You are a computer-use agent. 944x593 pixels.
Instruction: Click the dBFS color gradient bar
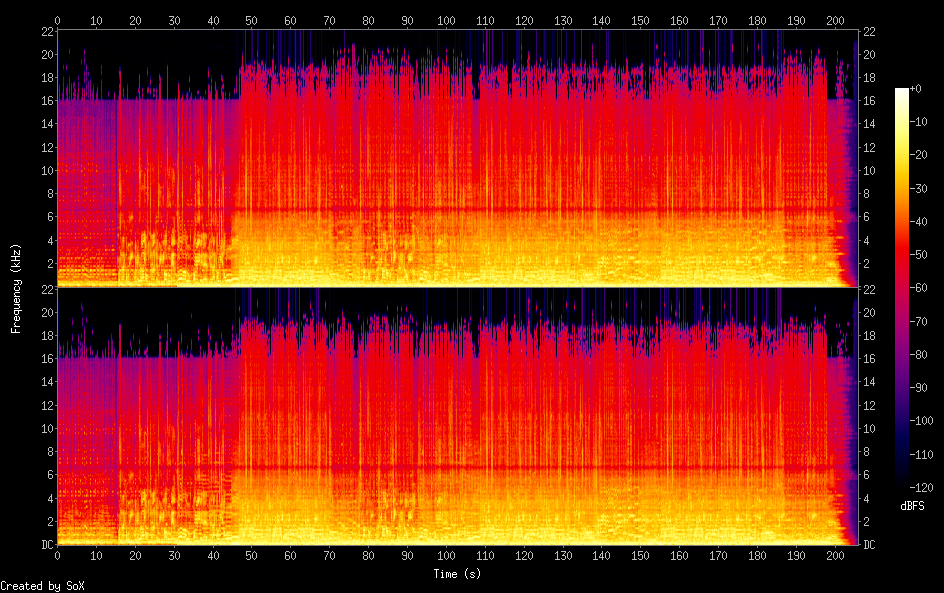[x=901, y=288]
